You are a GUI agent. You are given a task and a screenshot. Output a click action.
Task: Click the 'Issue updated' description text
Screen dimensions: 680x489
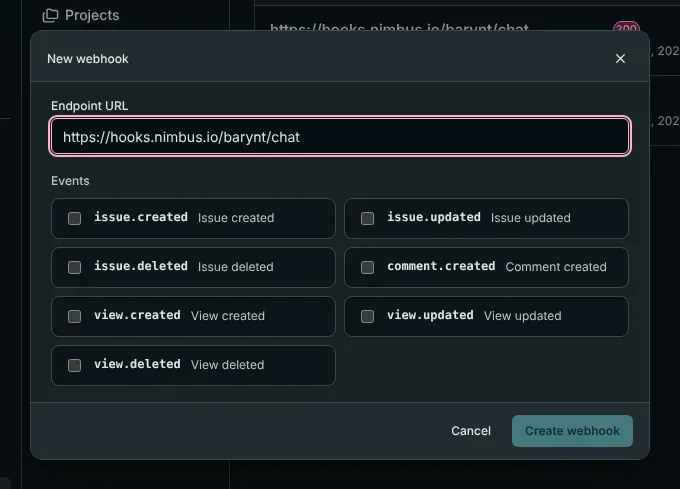click(530, 218)
